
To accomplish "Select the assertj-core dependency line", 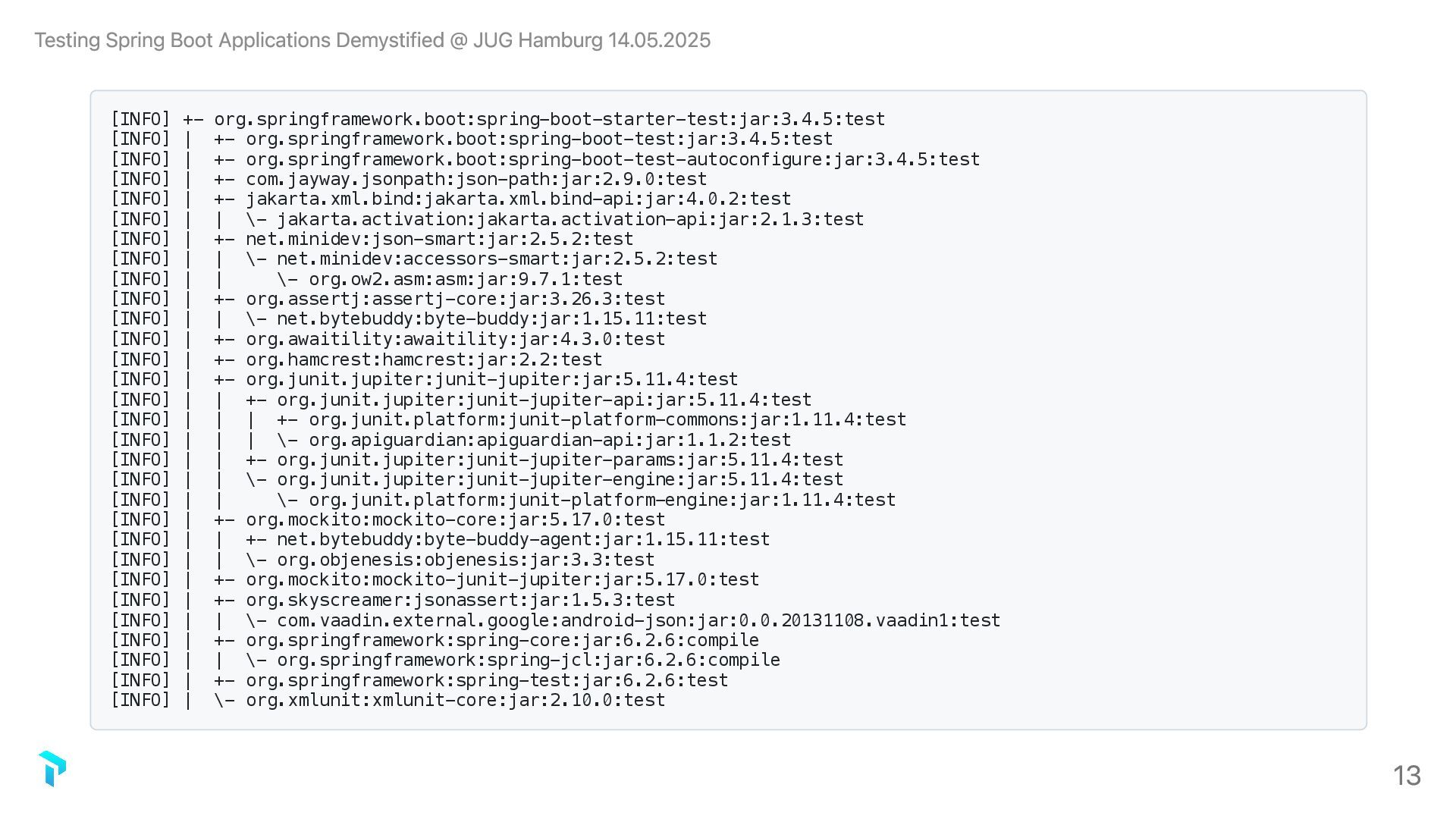I will coord(455,300).
